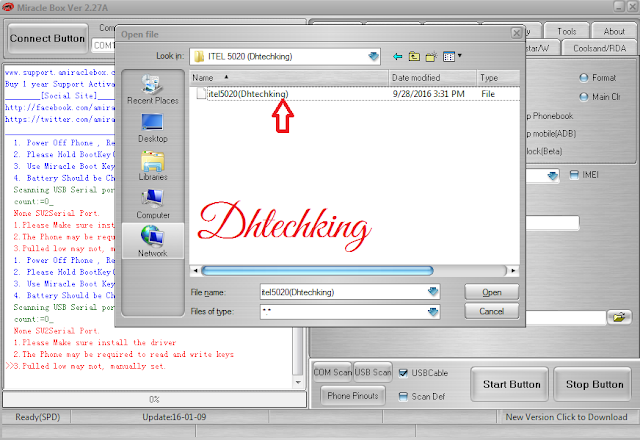Click Open button in file dialog
Viewport: 640px width, 440px height.
(491, 292)
